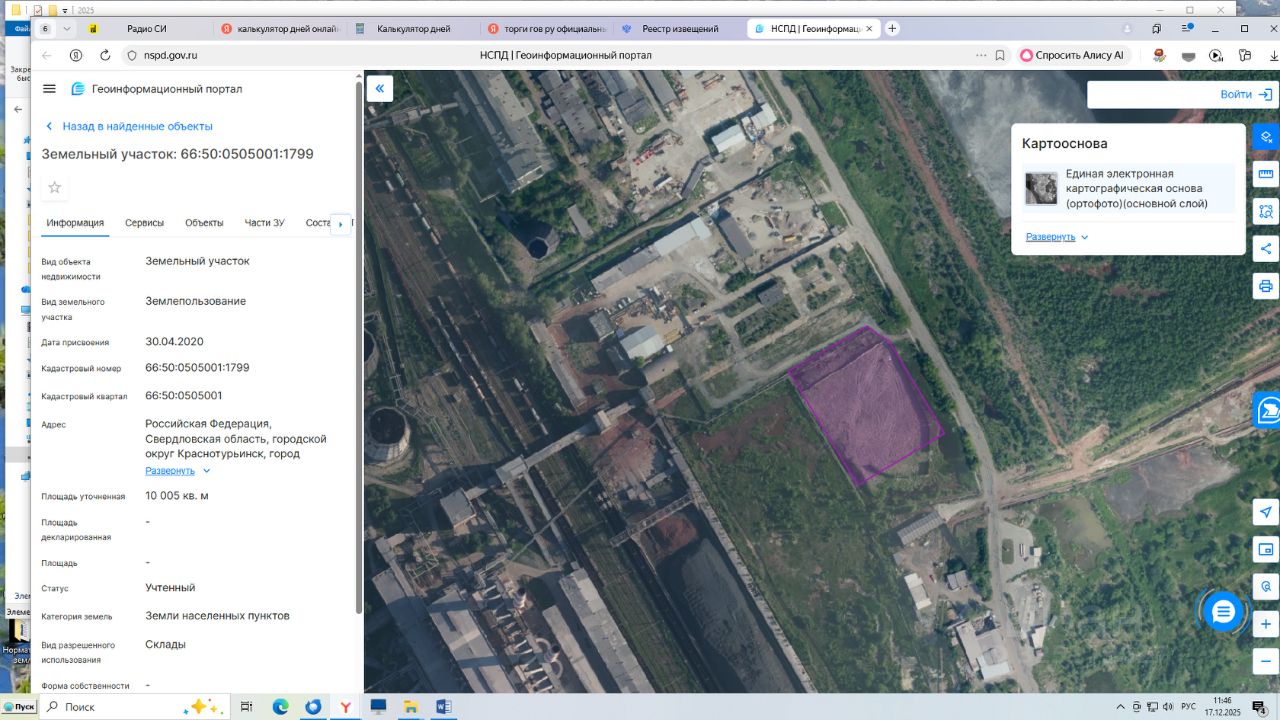Reload the browser page
The image size is (1280, 720).
coord(105,56)
